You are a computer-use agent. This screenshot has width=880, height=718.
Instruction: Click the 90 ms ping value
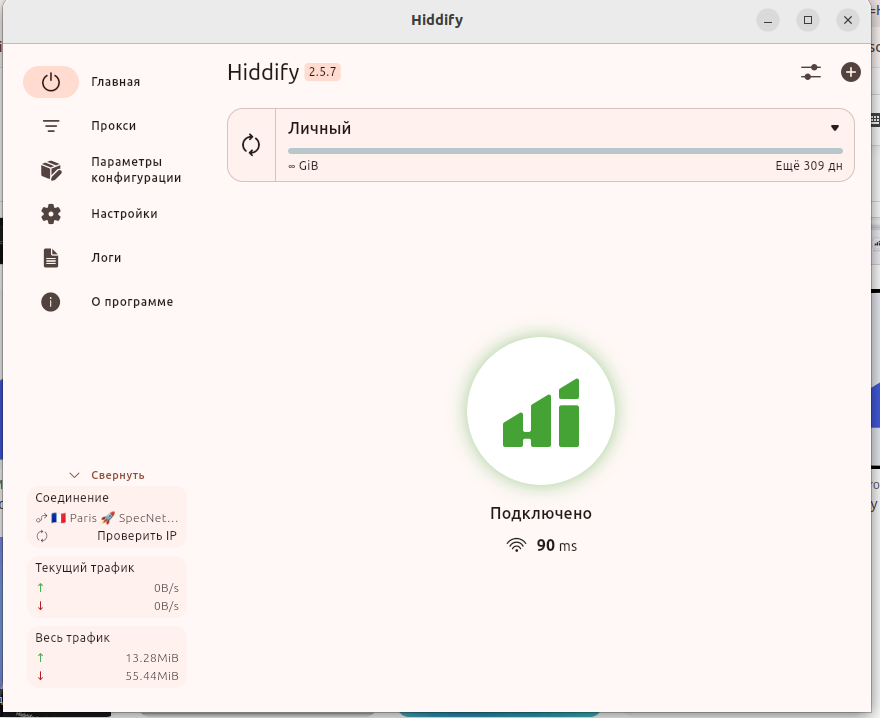tap(556, 546)
